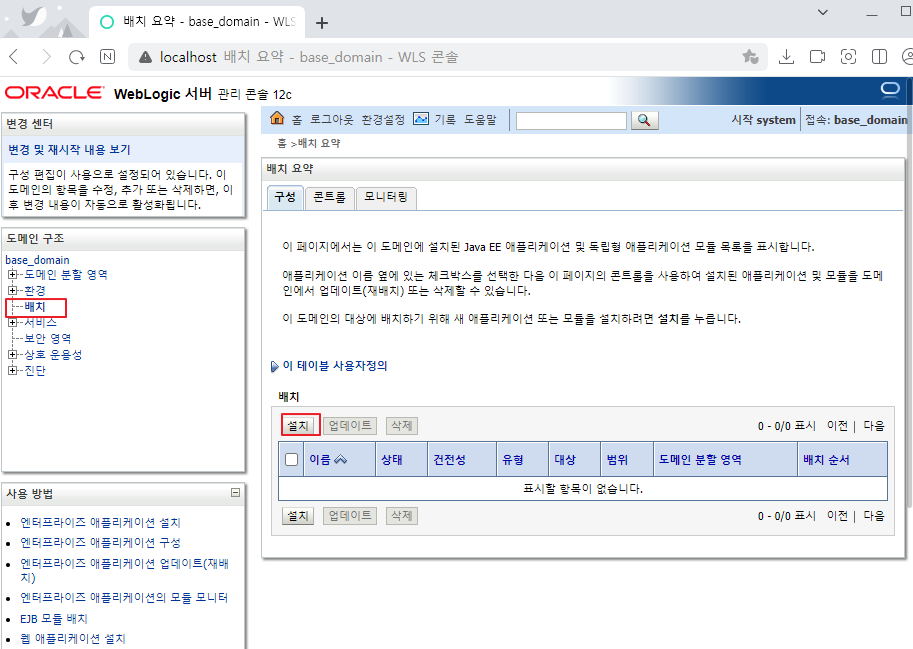Click the N icon beside the reload button
Image resolution: width=913 pixels, height=649 pixels.
(x=108, y=57)
